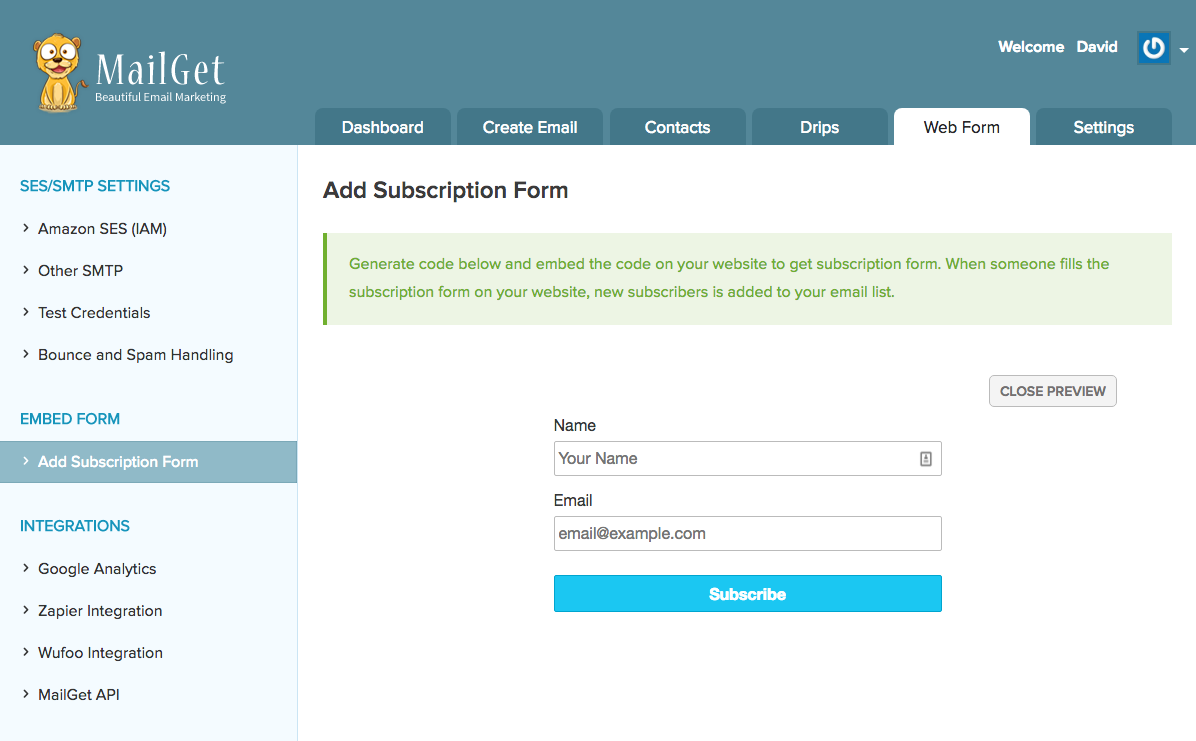This screenshot has height=741, width=1196.
Task: Focus the Email input field
Action: coord(747,534)
